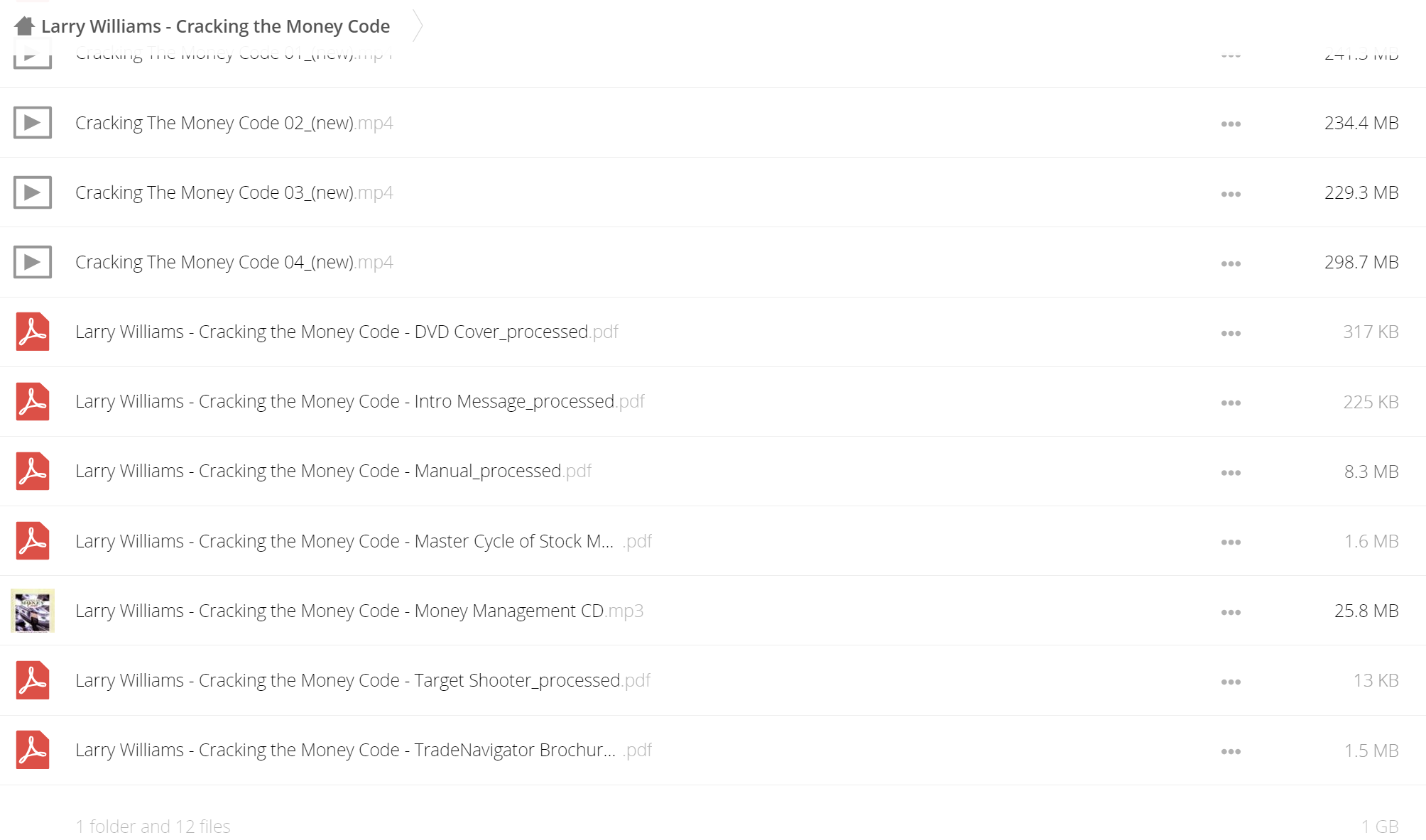
Task: Open Money Management CD album thumbnail
Action: click(x=33, y=611)
